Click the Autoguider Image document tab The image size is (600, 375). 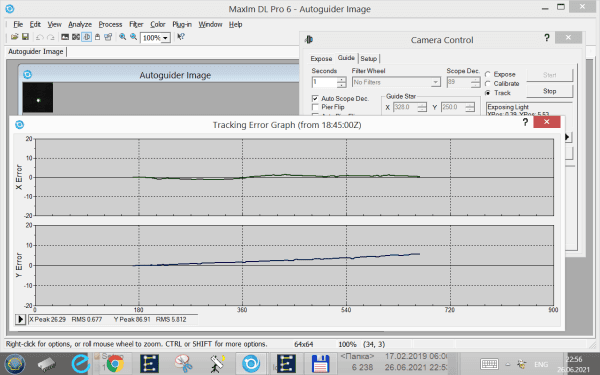pos(36,51)
